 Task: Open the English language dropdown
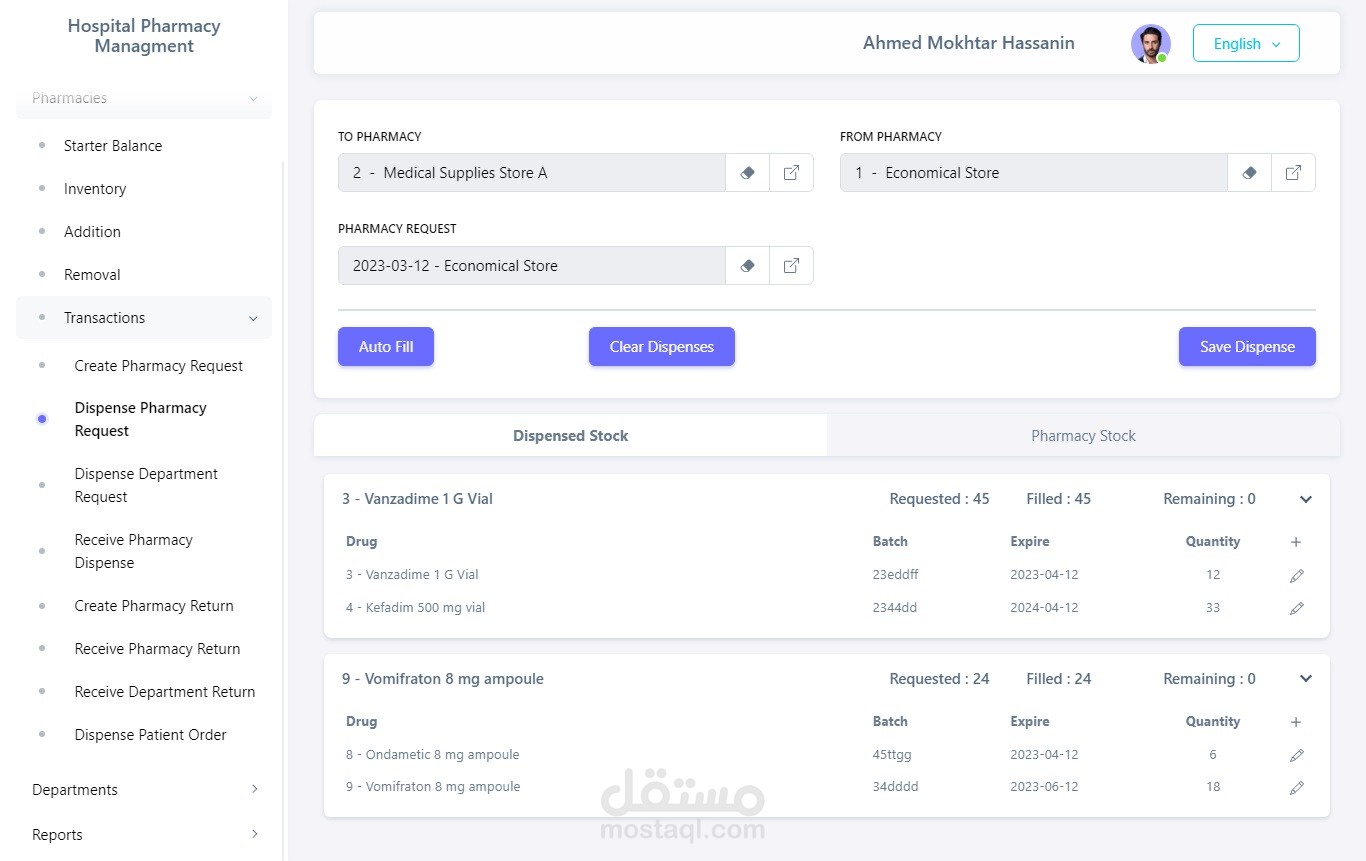point(1246,44)
